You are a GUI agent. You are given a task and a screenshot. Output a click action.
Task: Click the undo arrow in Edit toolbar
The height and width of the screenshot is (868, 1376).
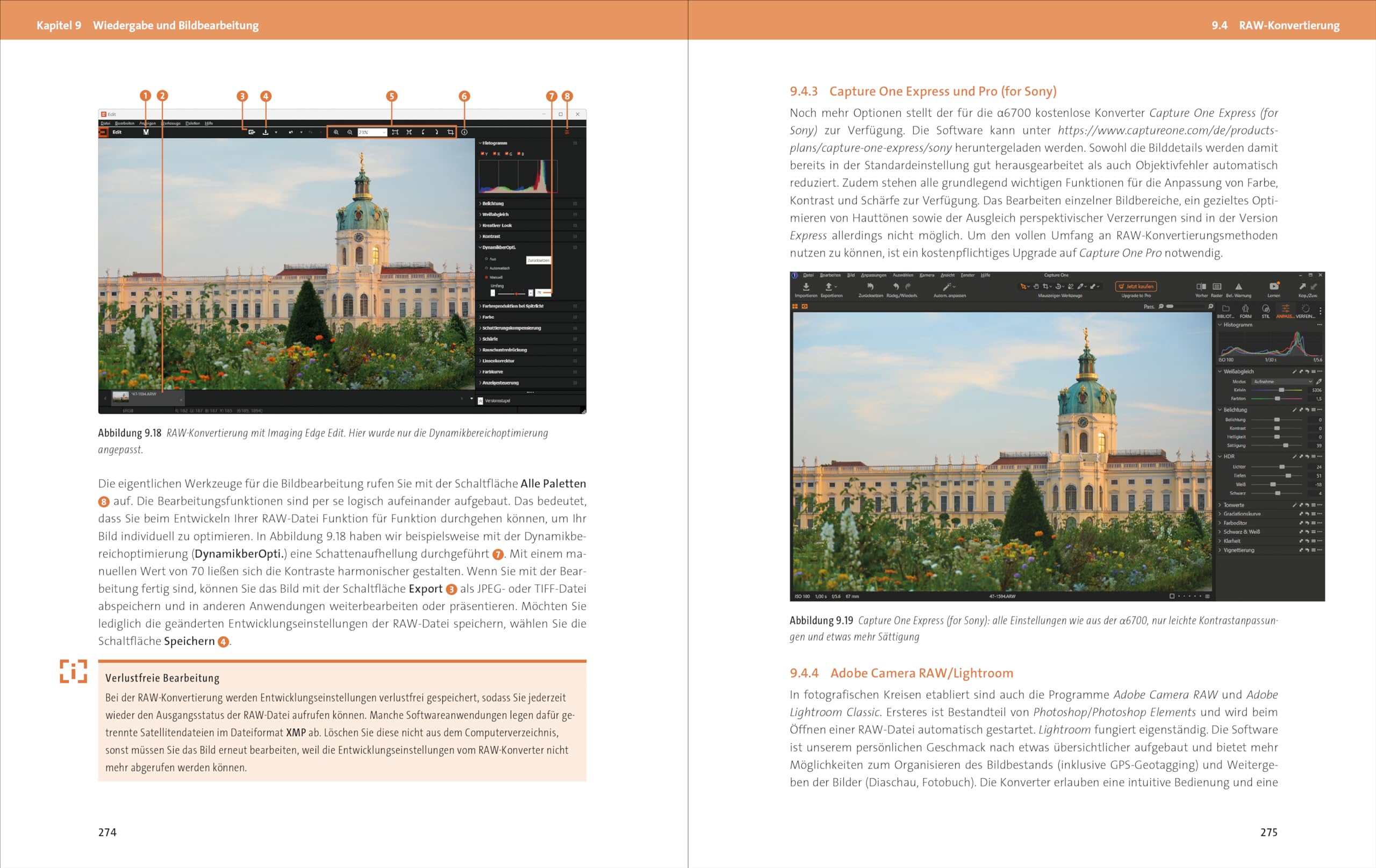[291, 132]
